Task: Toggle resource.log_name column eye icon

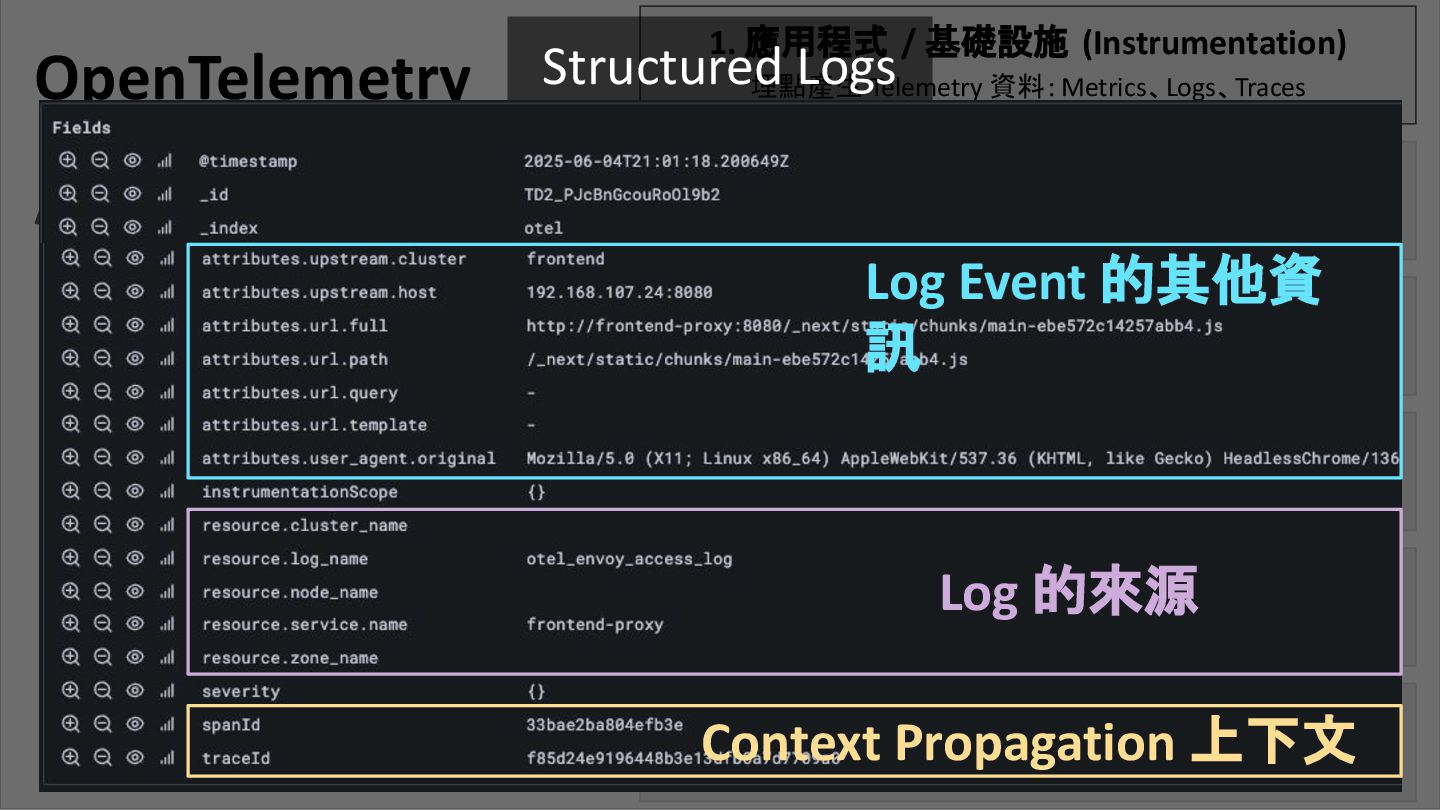Action: point(134,558)
